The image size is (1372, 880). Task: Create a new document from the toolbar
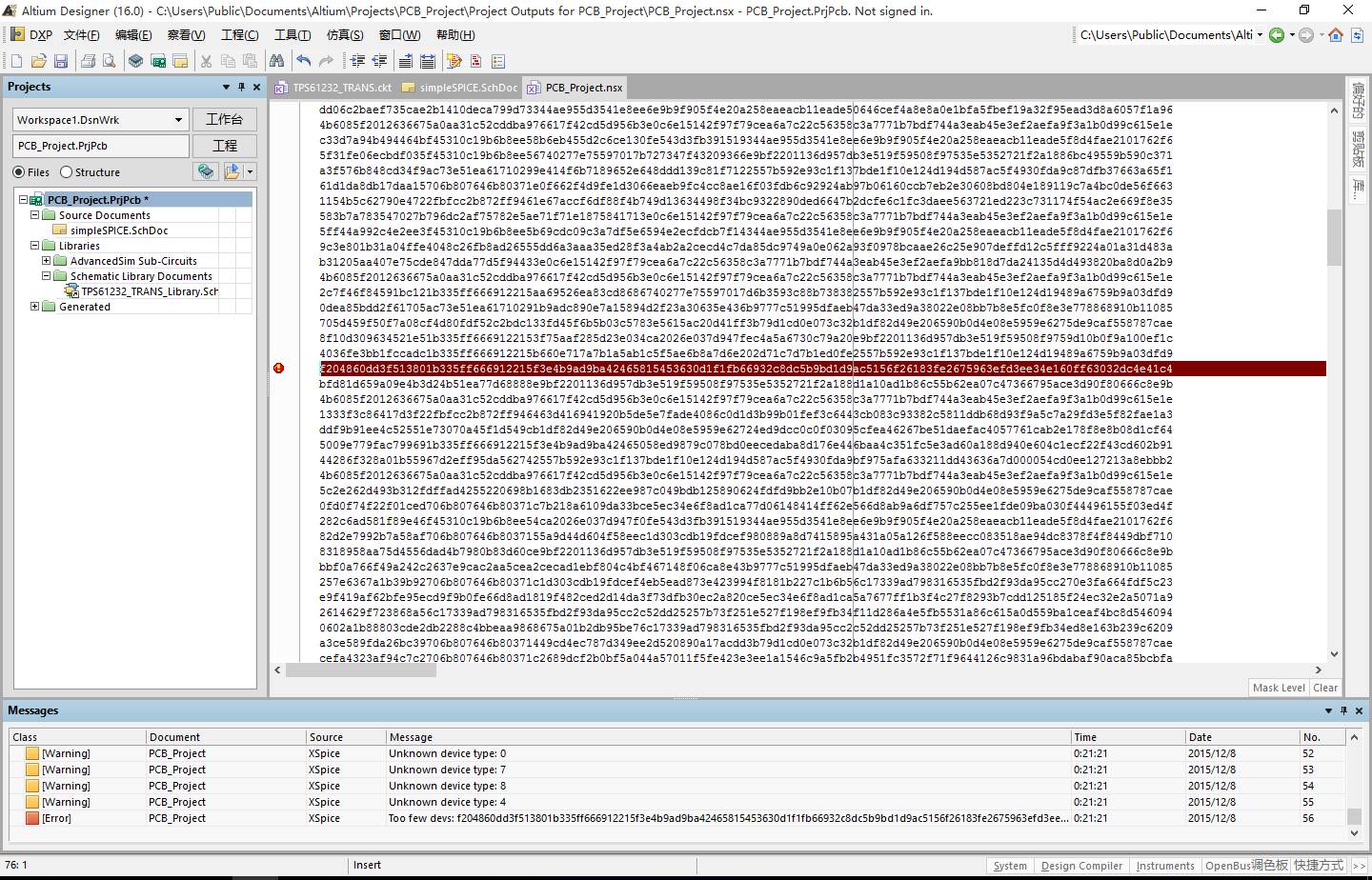[x=16, y=61]
